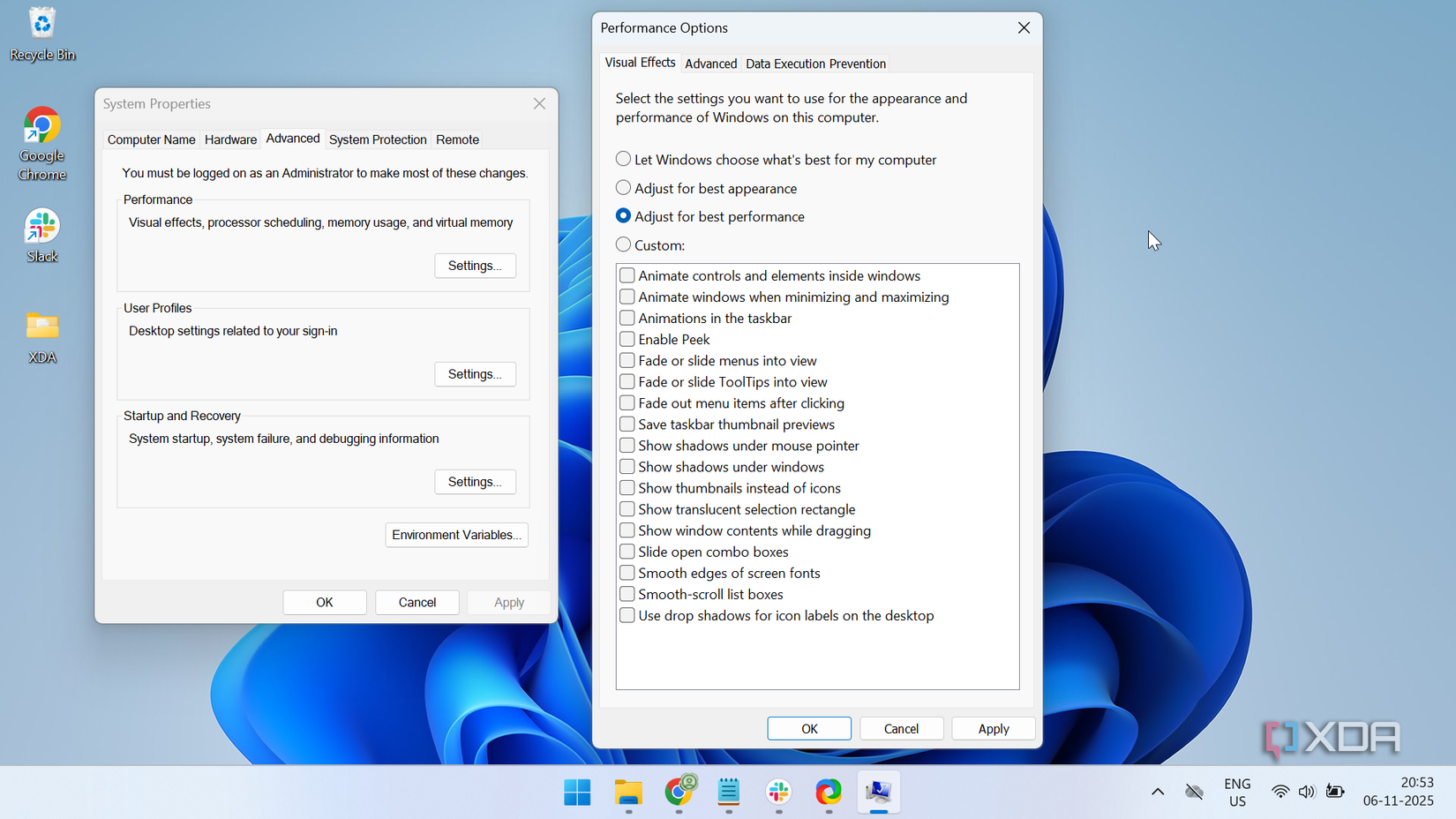Screen dimensions: 1456x819
Task: Open the Wi-Fi settings from the system tray
Action: 1280,792
